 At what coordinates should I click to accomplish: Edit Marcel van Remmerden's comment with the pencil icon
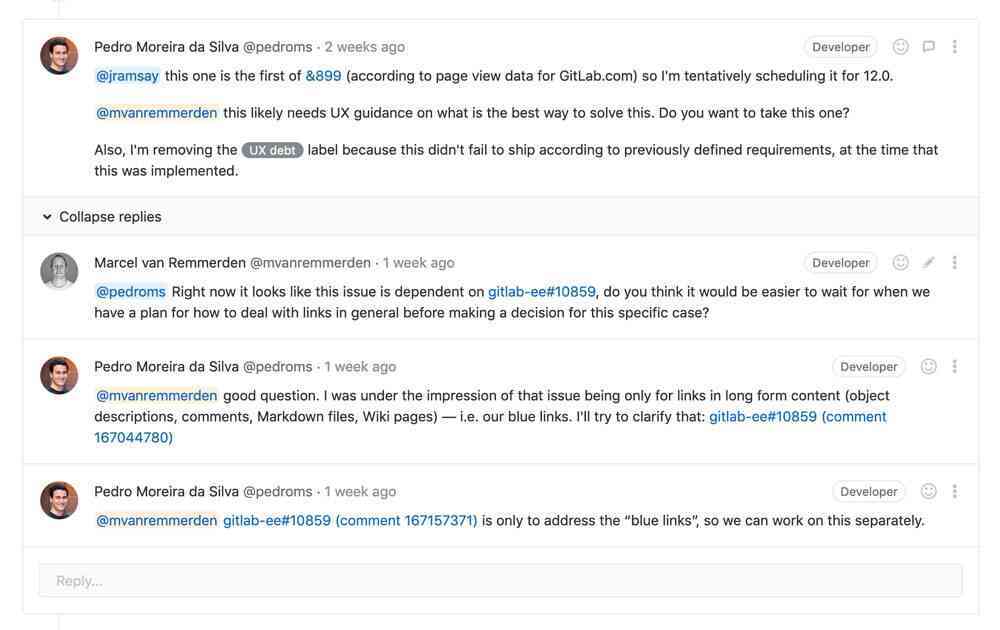[x=928, y=263]
